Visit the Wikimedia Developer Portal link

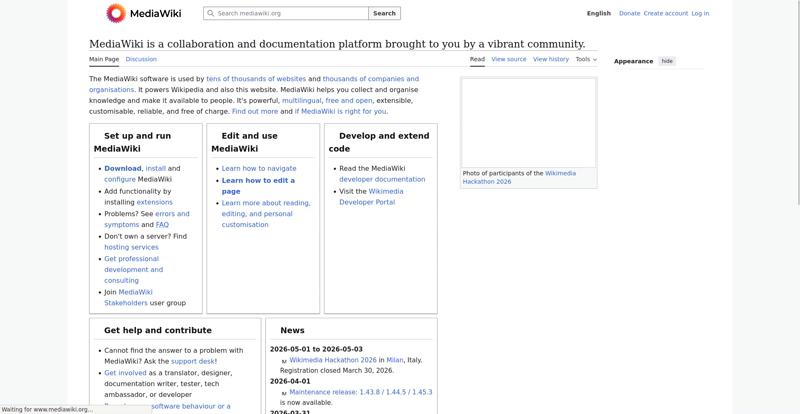click(x=371, y=197)
